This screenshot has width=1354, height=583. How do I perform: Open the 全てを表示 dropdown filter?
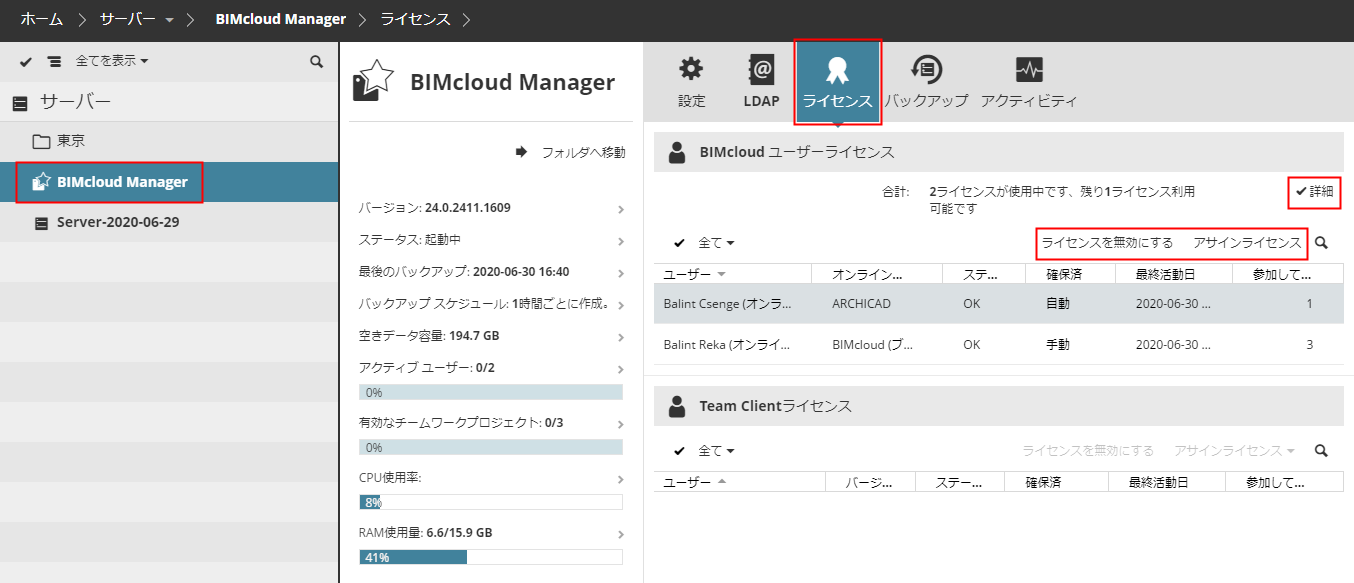point(112,62)
